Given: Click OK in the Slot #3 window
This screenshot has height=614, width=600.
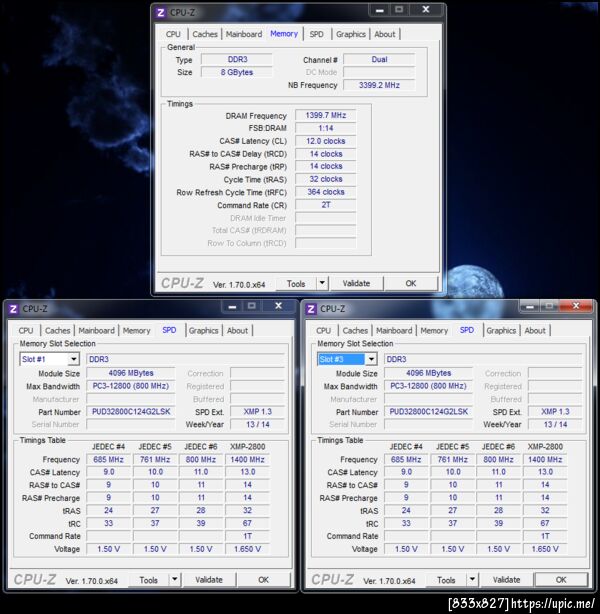Looking at the screenshot, I should click(561, 580).
